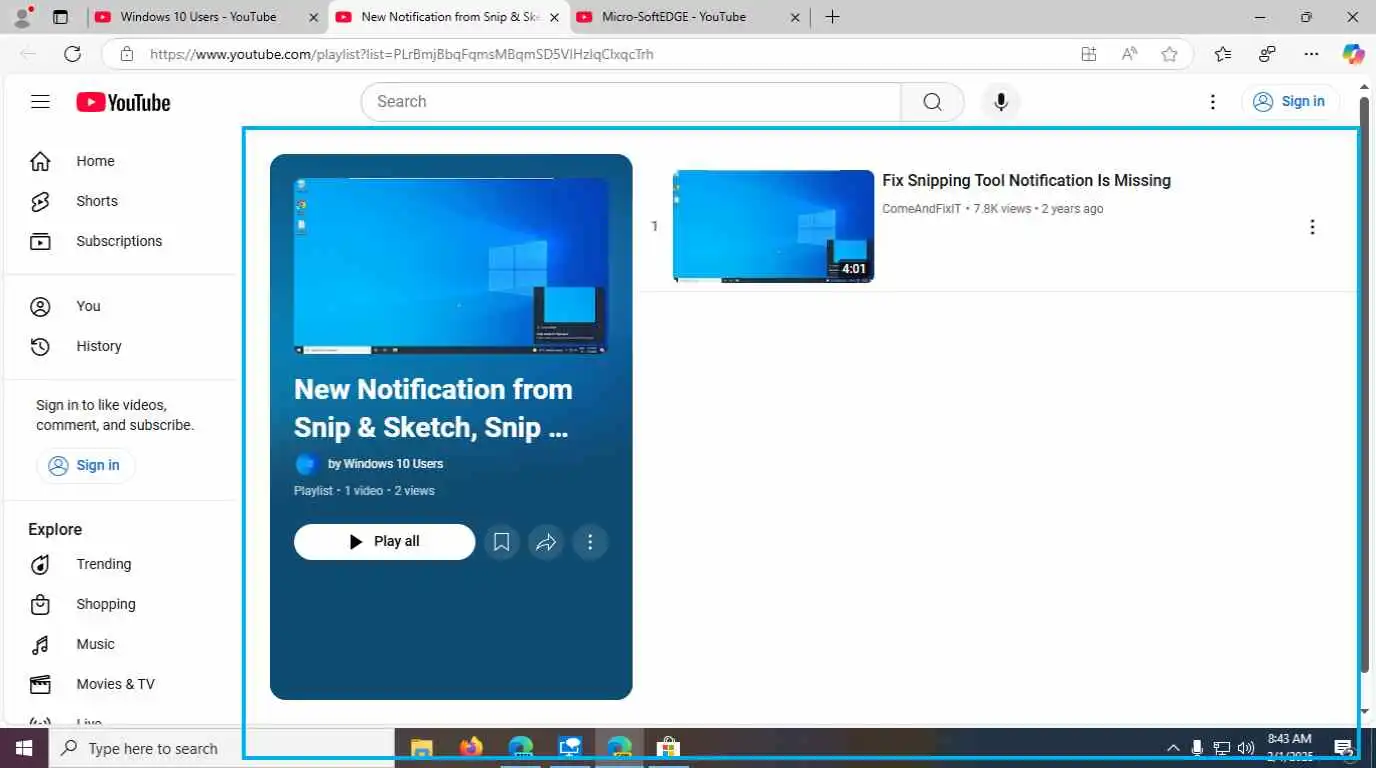Click the Fix Snipping Tool Notification Is Missing title
The width and height of the screenshot is (1376, 768).
(x=1026, y=181)
